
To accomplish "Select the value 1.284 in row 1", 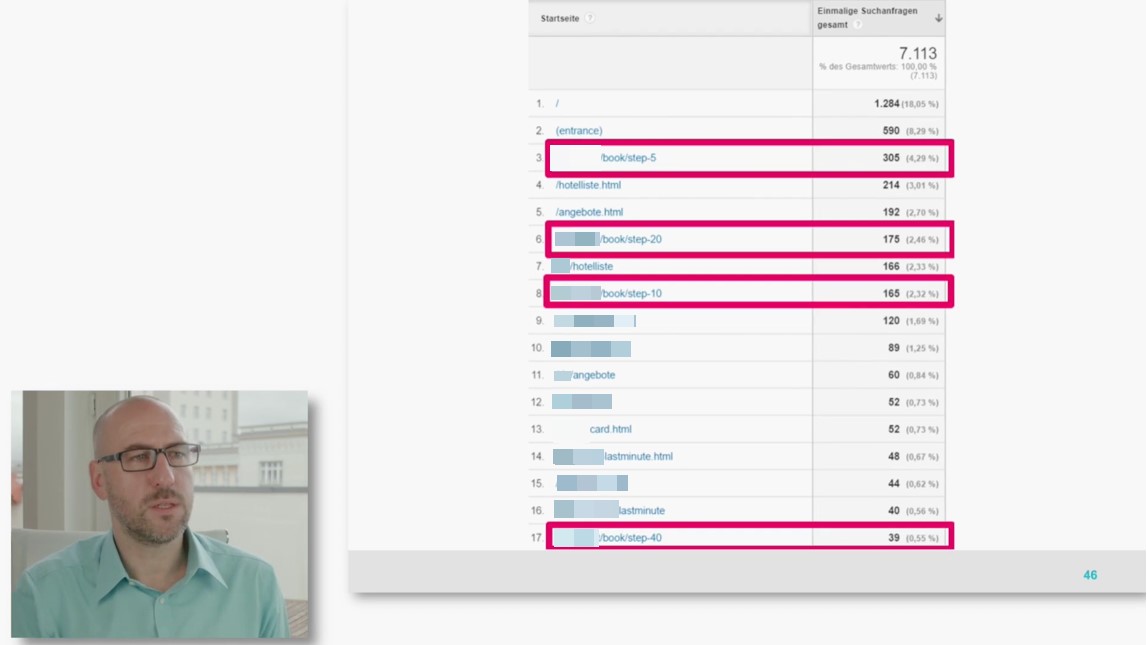I will [x=887, y=104].
